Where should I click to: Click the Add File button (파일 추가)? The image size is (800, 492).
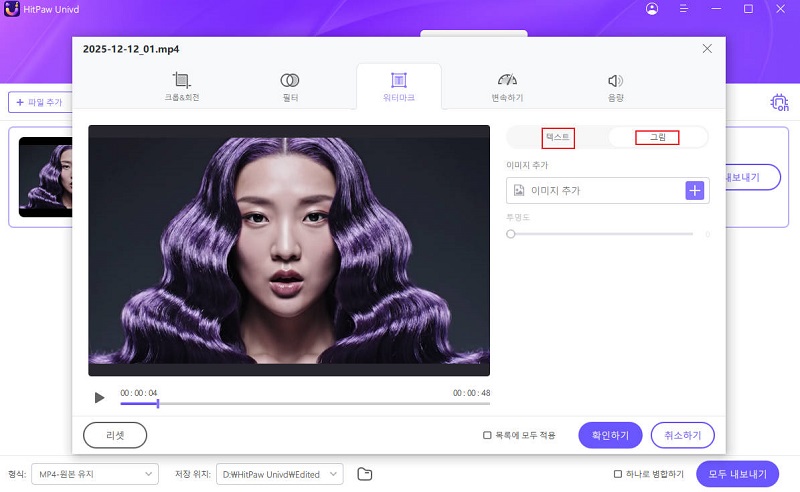point(40,102)
